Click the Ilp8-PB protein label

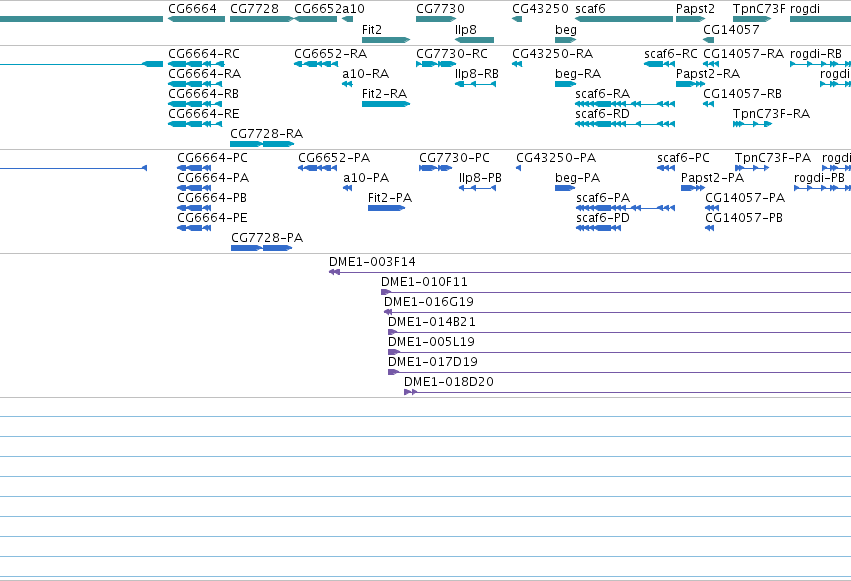point(480,178)
